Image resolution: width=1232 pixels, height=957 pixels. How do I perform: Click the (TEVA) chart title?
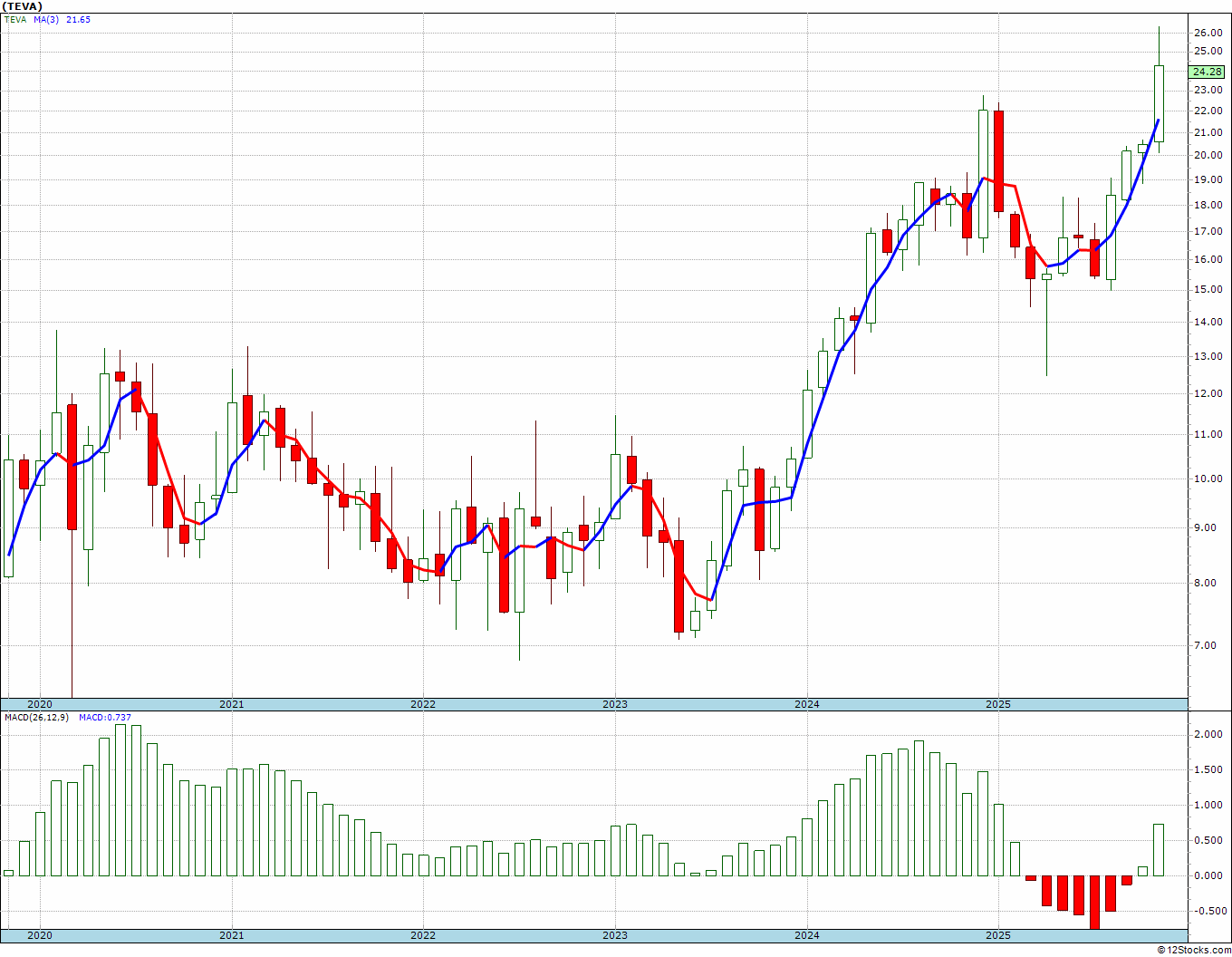[22, 6]
